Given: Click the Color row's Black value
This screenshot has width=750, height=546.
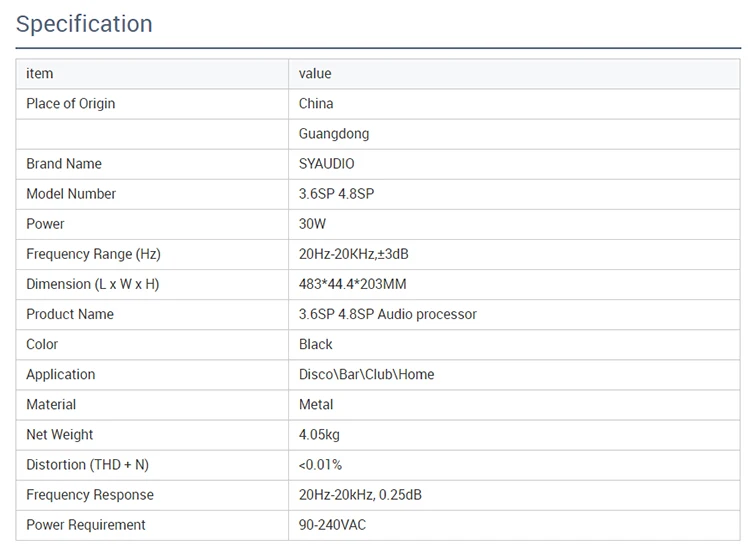Looking at the screenshot, I should click(x=316, y=345).
